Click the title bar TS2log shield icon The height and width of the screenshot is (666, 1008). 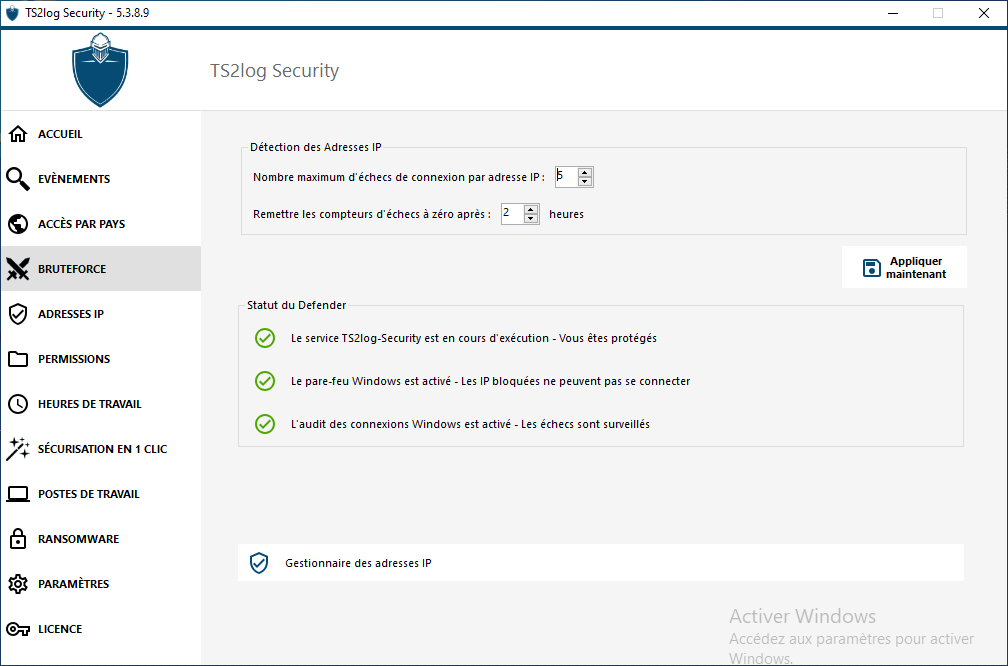click(x=12, y=13)
